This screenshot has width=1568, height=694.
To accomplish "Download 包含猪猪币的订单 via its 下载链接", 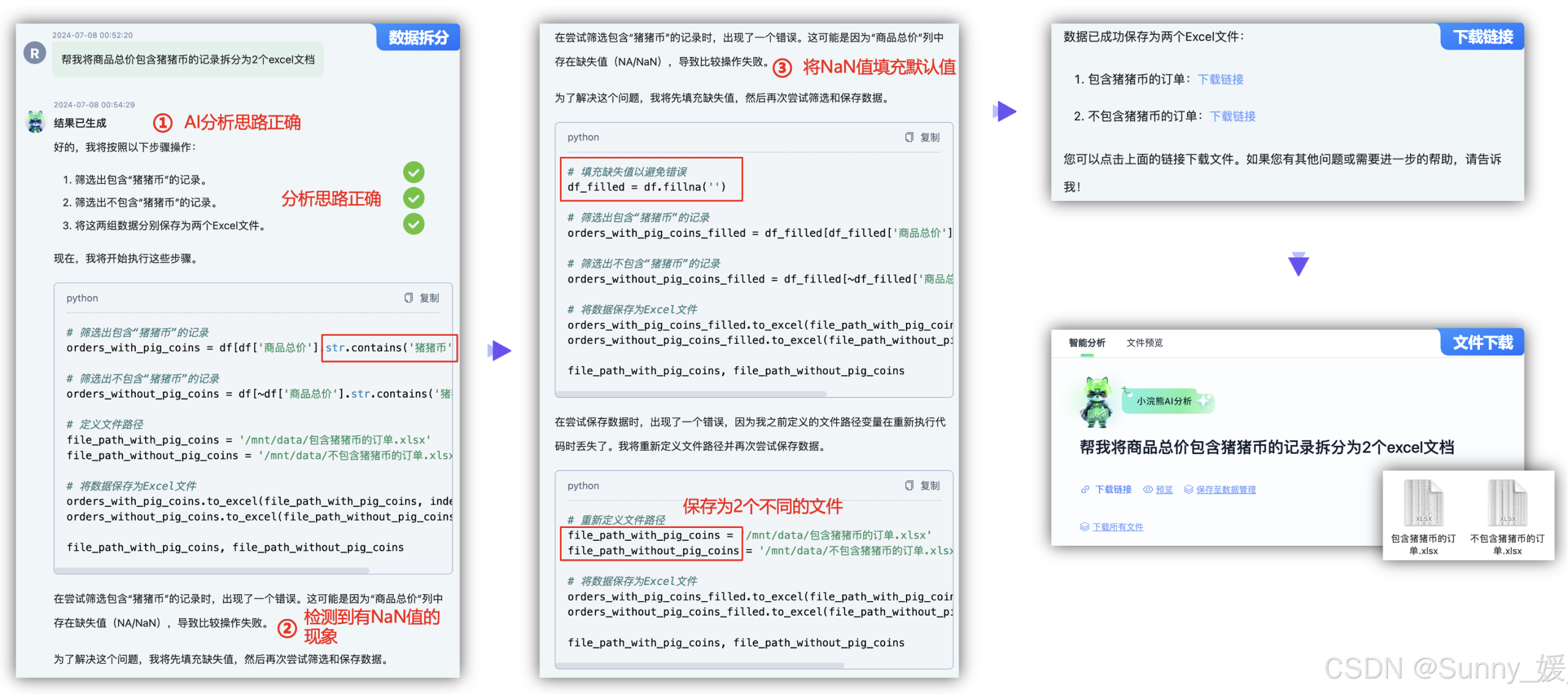I will 1219,79.
